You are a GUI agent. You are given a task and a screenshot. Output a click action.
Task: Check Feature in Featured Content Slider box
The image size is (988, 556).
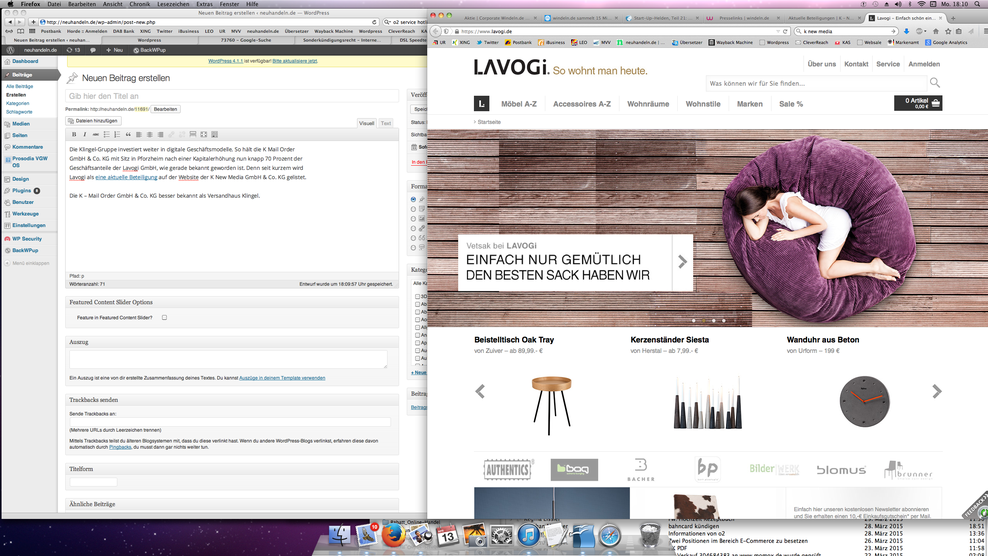tap(164, 318)
